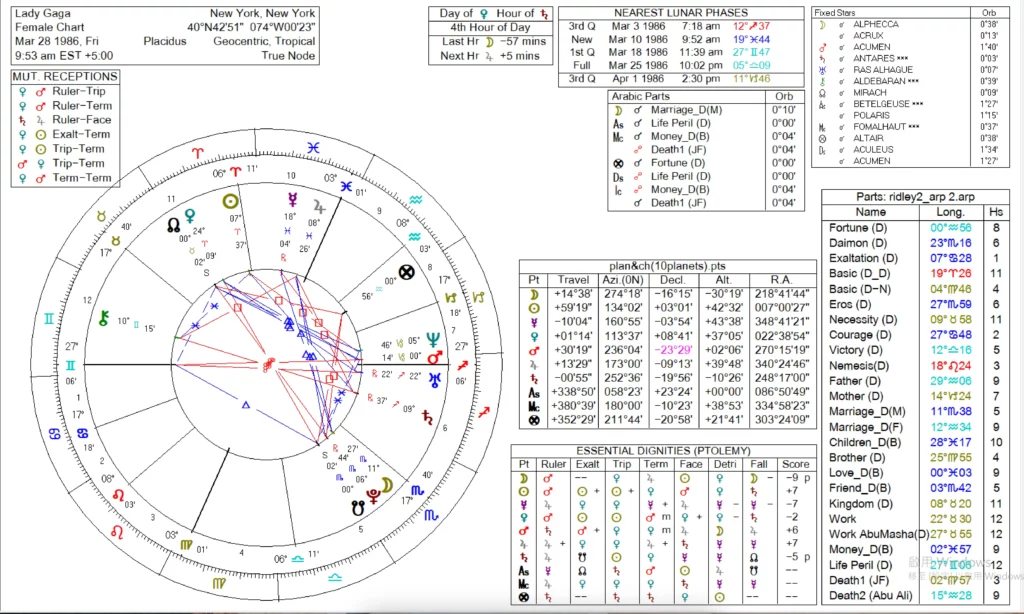Click the Nemesis(D) entry in Parts list

point(859,366)
